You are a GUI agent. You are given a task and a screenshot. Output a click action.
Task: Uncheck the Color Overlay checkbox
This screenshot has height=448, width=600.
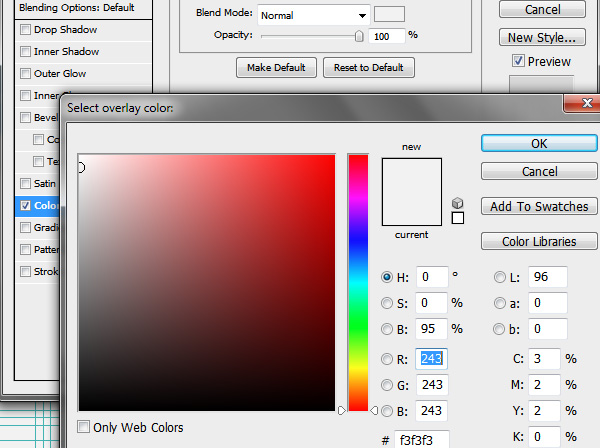(x=25, y=205)
